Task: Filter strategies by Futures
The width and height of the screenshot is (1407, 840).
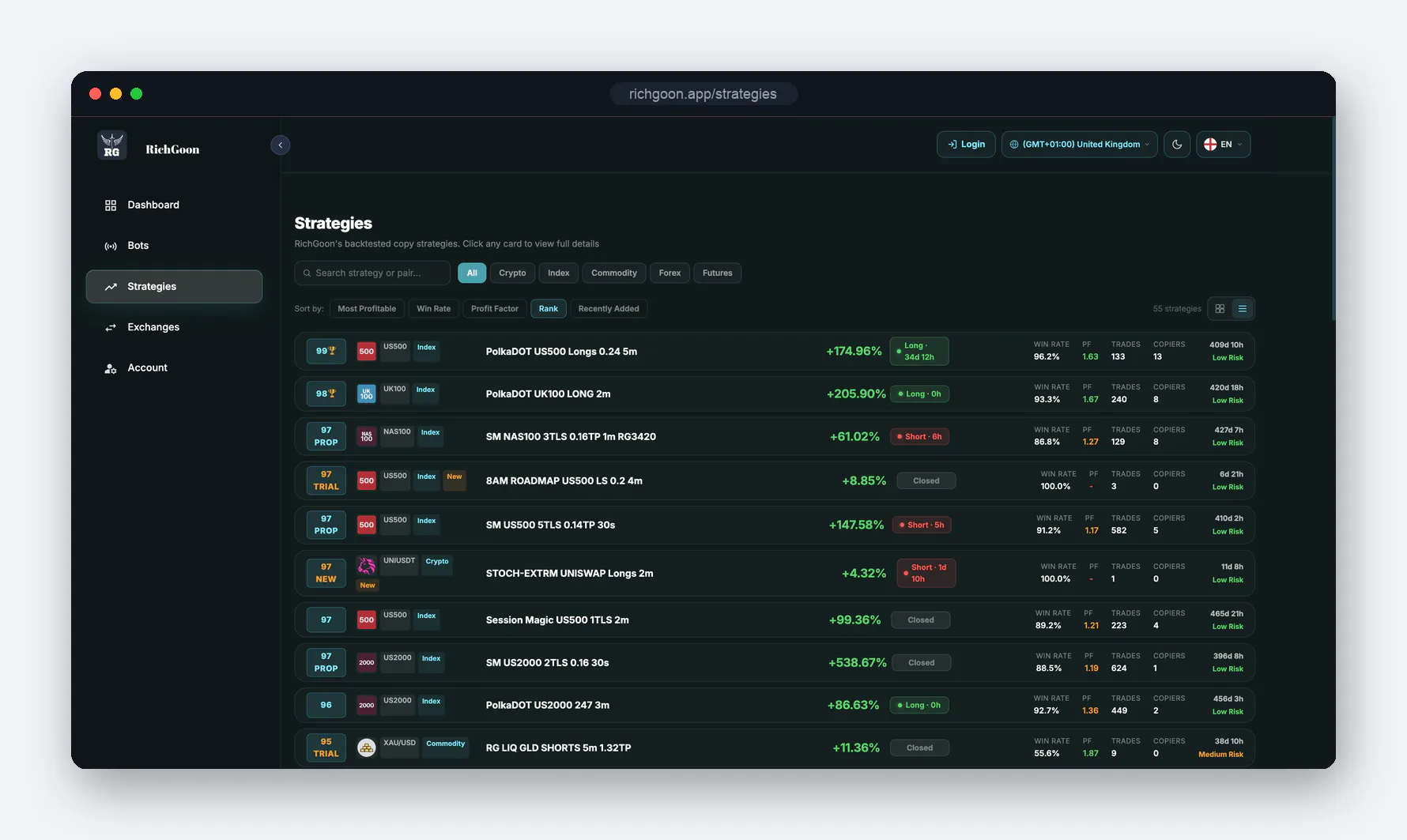Action: (718, 273)
